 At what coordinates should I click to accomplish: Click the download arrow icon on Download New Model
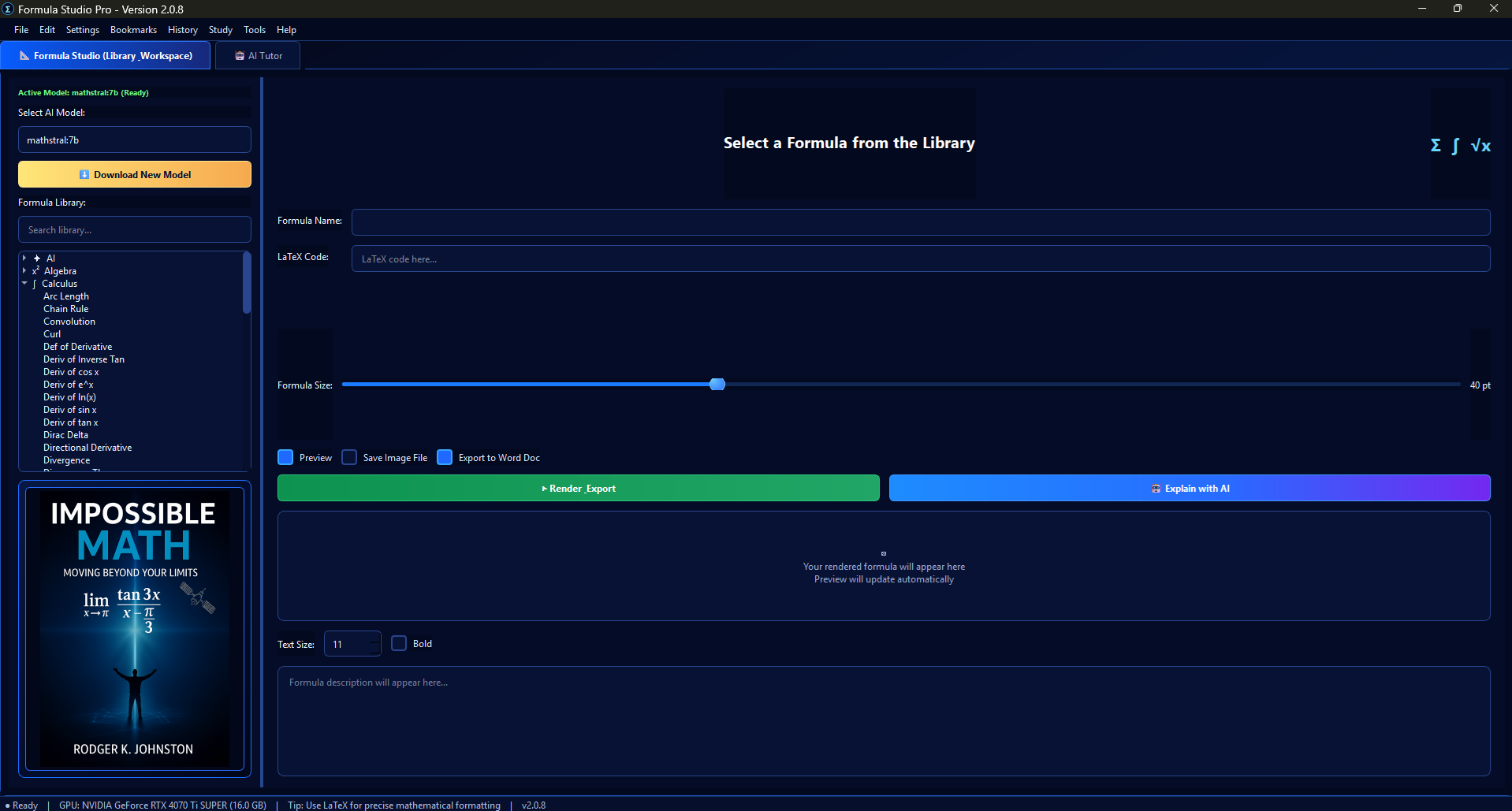[84, 175]
